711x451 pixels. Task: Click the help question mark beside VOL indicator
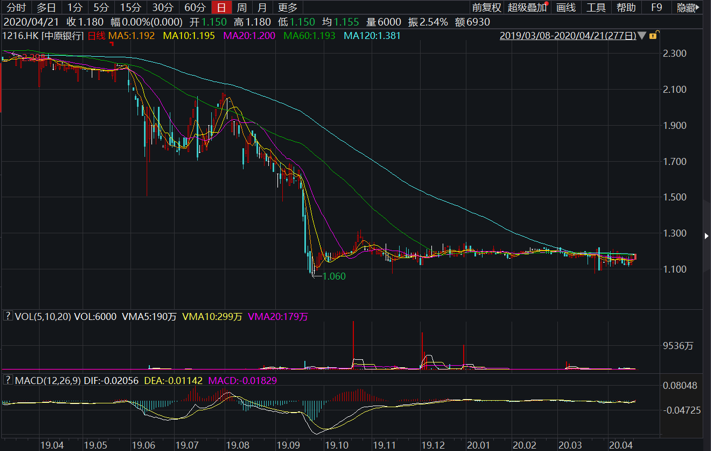(x=9, y=317)
